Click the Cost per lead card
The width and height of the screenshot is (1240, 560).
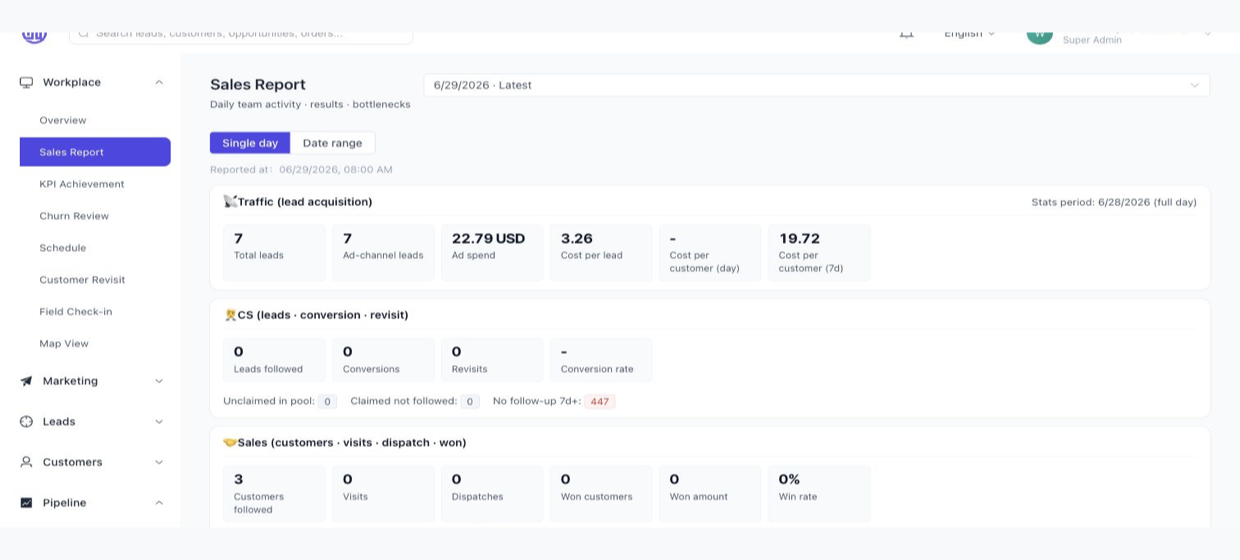coord(601,252)
